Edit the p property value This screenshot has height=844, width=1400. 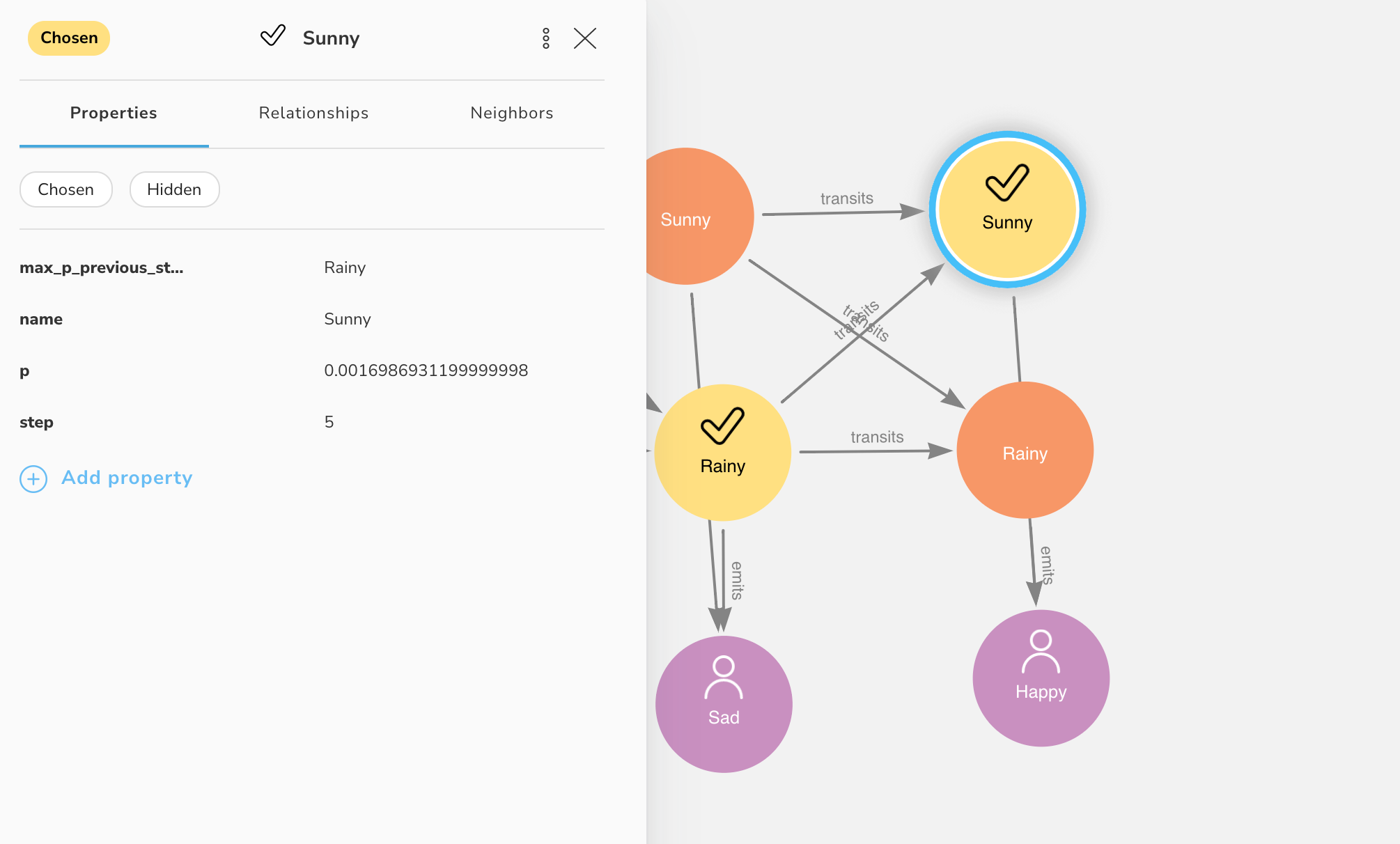click(x=426, y=370)
